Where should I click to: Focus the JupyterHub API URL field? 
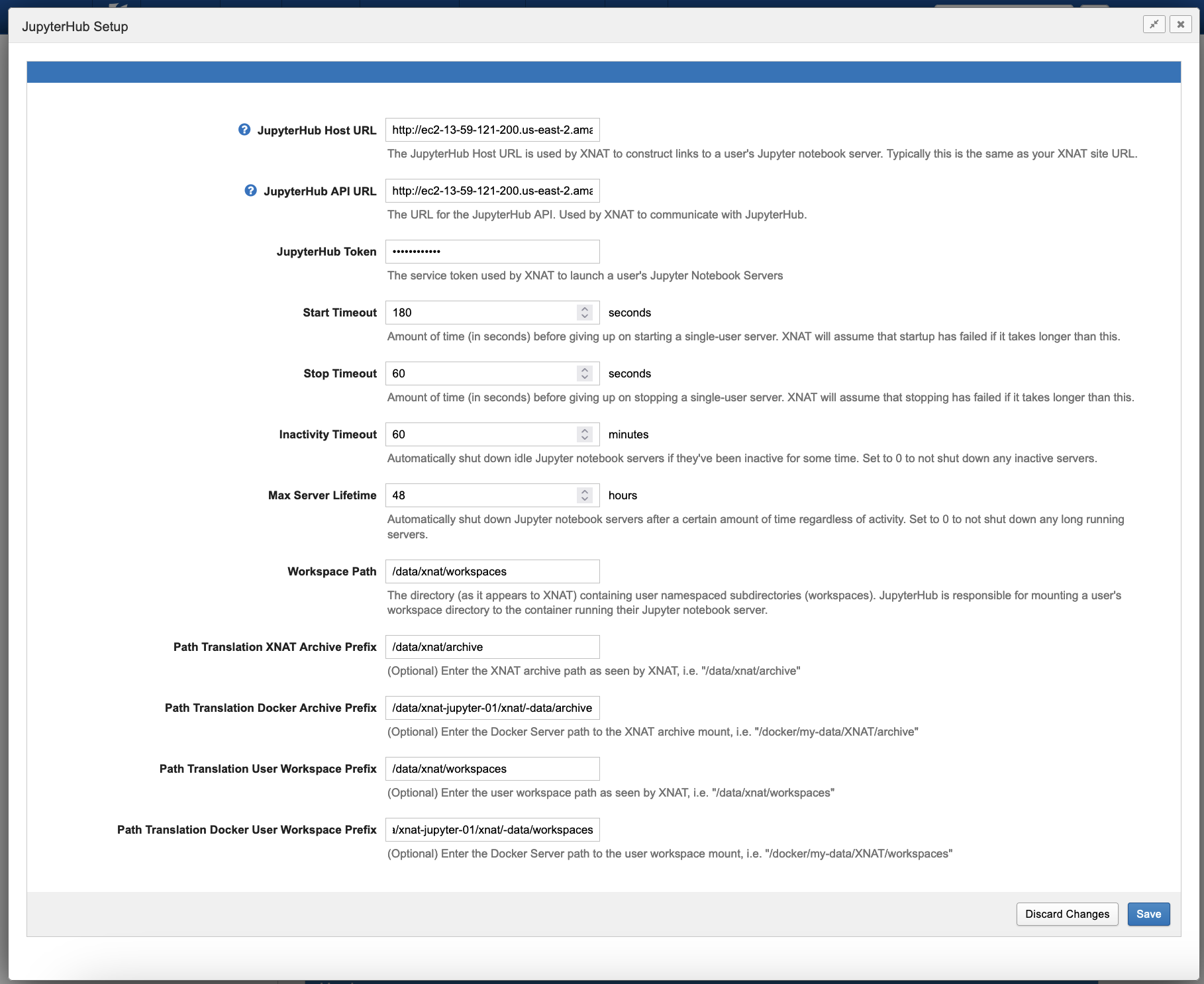[492, 191]
